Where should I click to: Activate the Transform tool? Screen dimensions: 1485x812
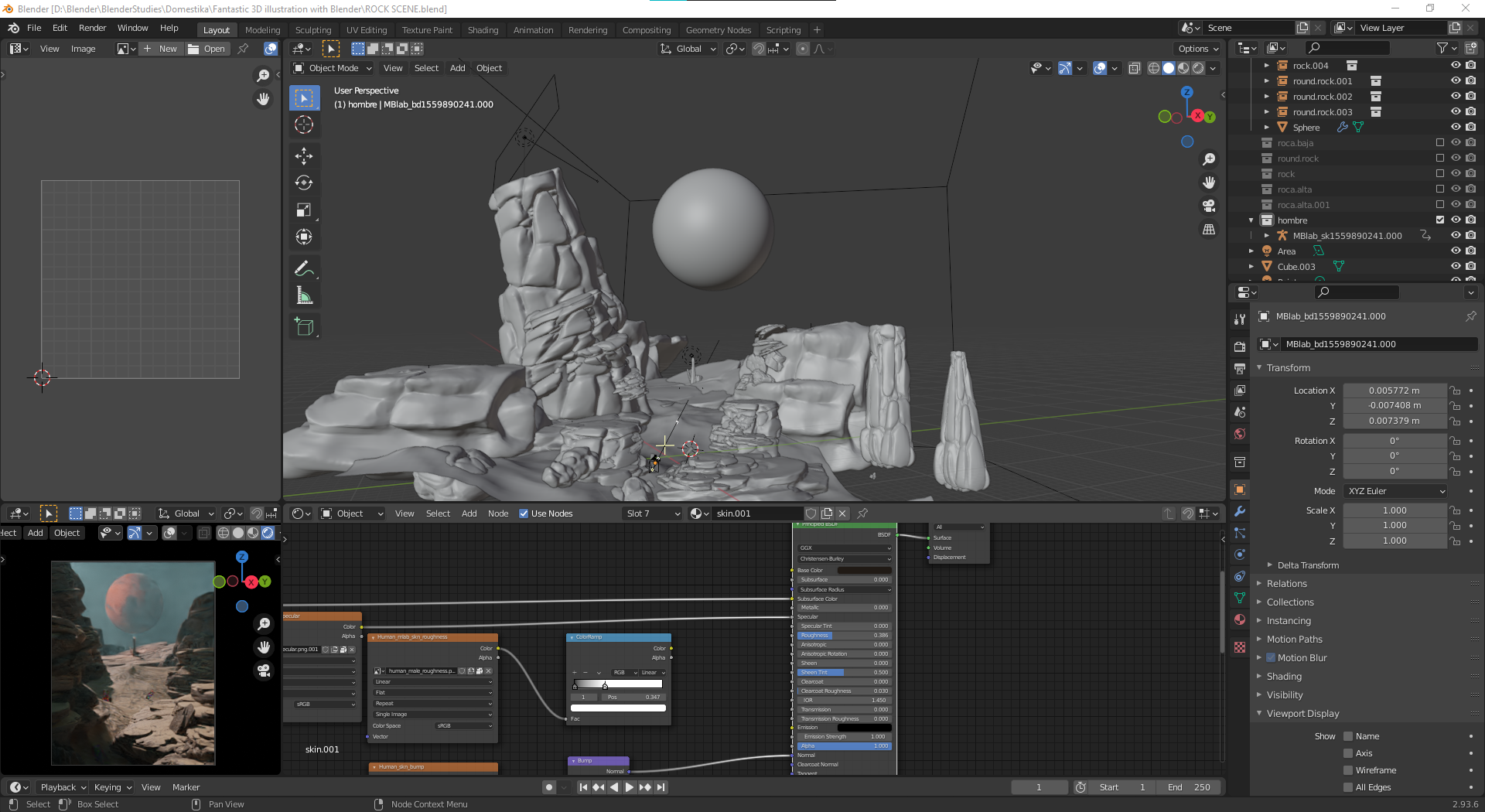(304, 237)
